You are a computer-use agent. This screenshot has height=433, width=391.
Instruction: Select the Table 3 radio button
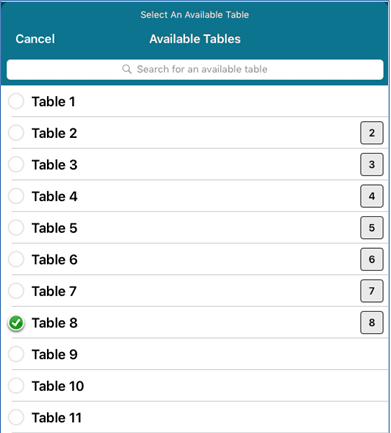(16, 164)
